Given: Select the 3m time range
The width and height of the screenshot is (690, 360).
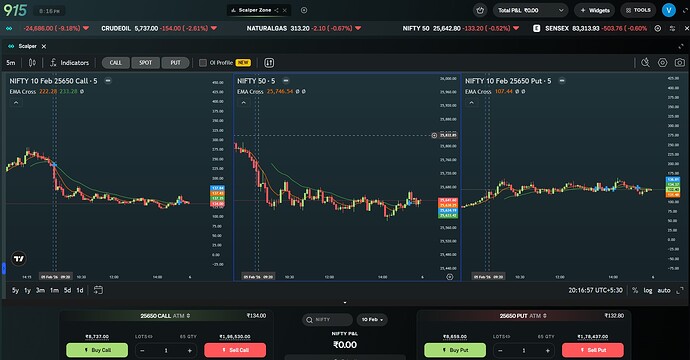Looking at the screenshot, I should pyautogui.click(x=40, y=290).
